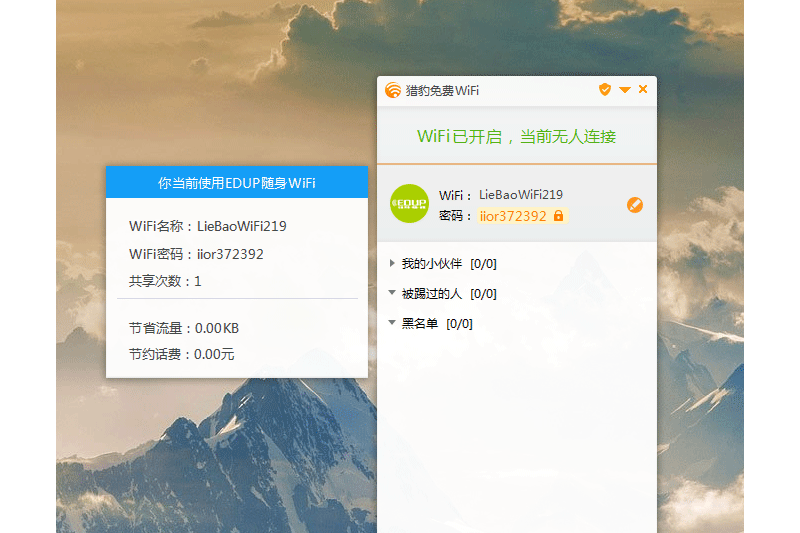Click the 节约话费：0.00元 line
The width and height of the screenshot is (800, 533).
point(182,354)
